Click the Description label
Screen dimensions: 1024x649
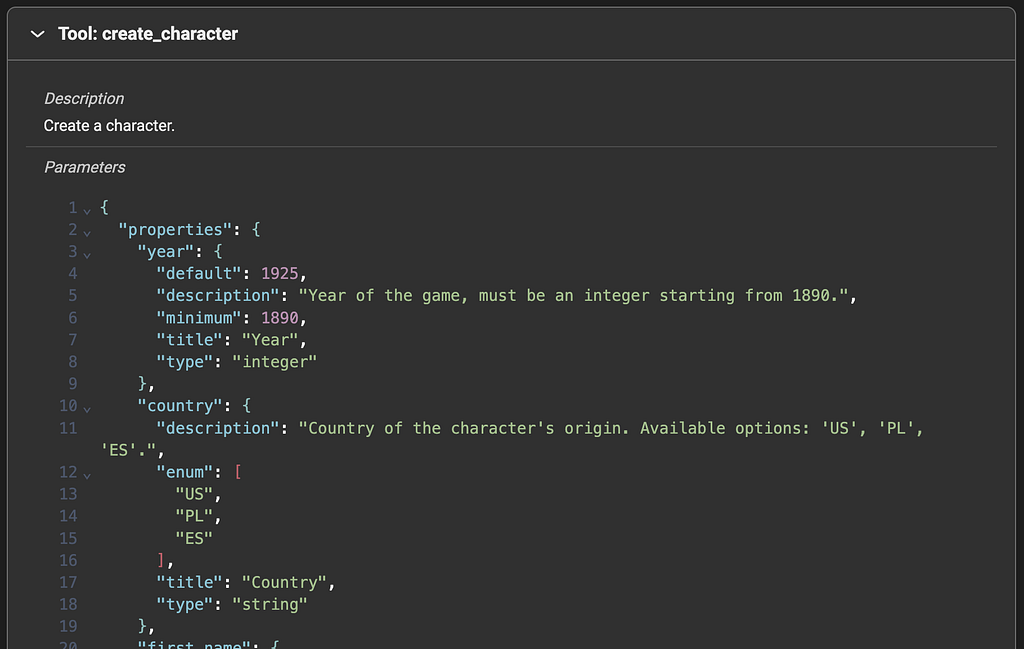[x=84, y=99]
